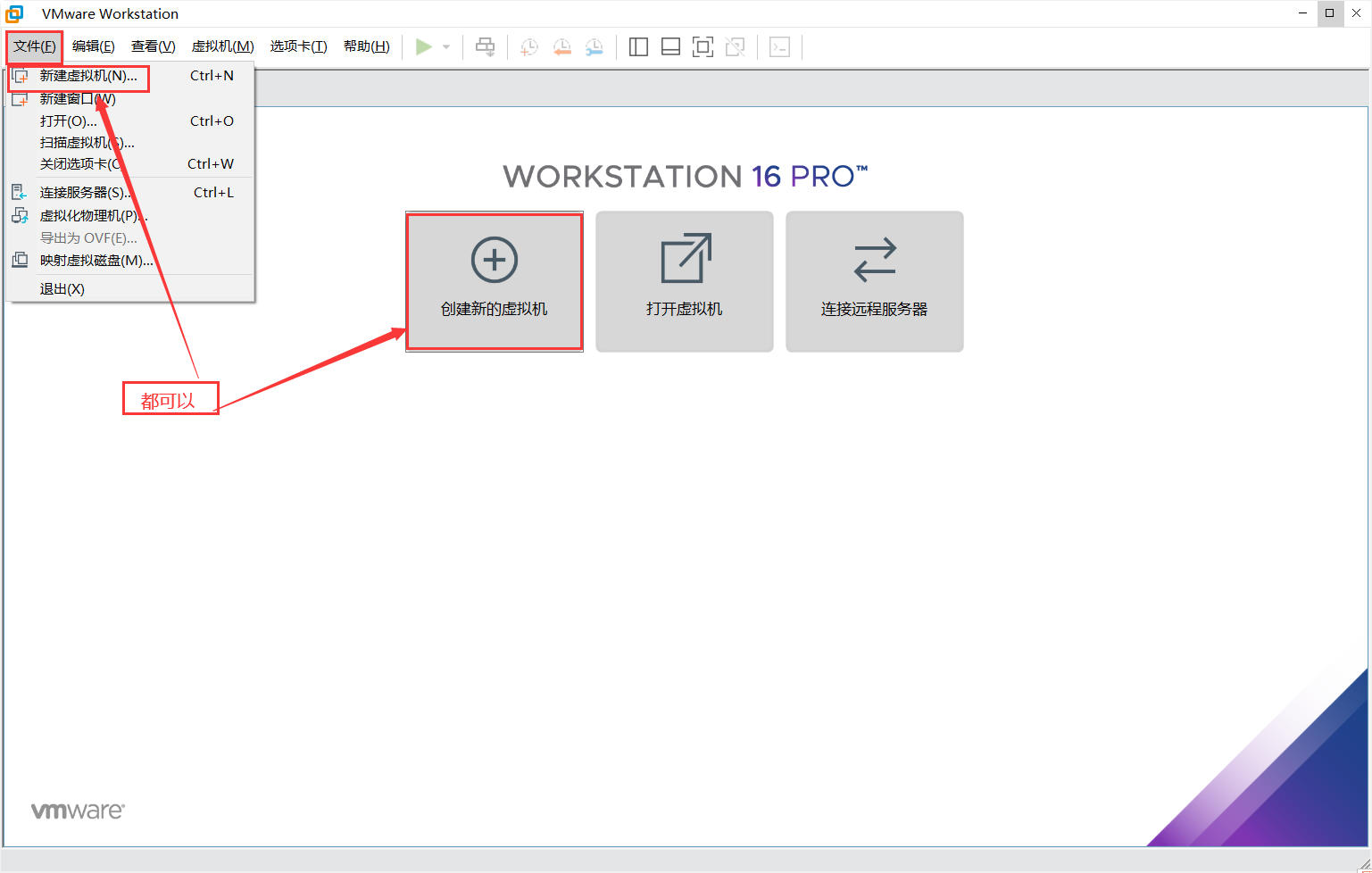Expand the power options dropdown arrow
The width and height of the screenshot is (1372, 873).
click(x=446, y=47)
